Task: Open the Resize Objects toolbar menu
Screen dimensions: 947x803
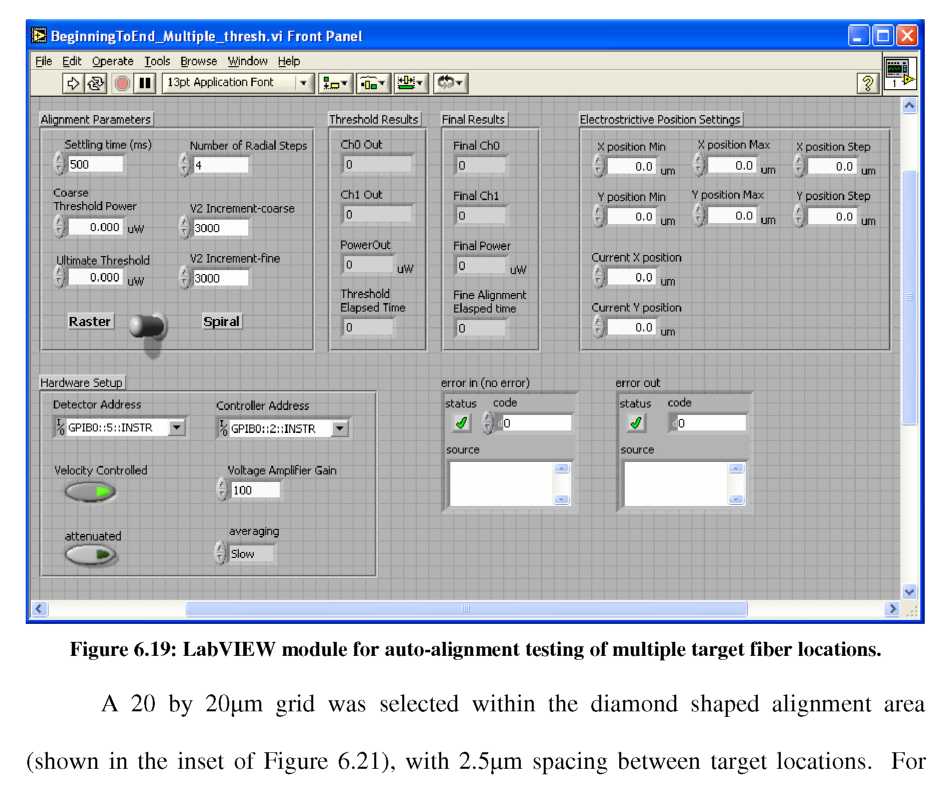Action: point(411,83)
